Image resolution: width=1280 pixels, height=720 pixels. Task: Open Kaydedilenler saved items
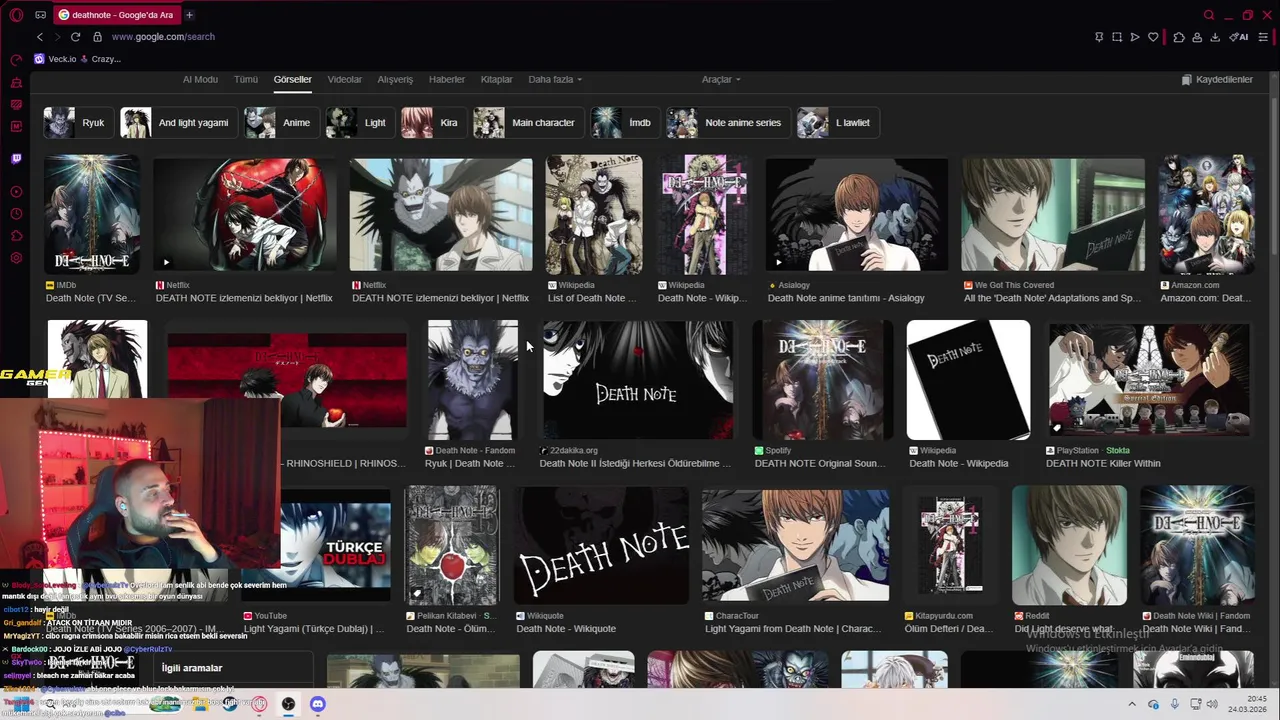click(x=1217, y=79)
